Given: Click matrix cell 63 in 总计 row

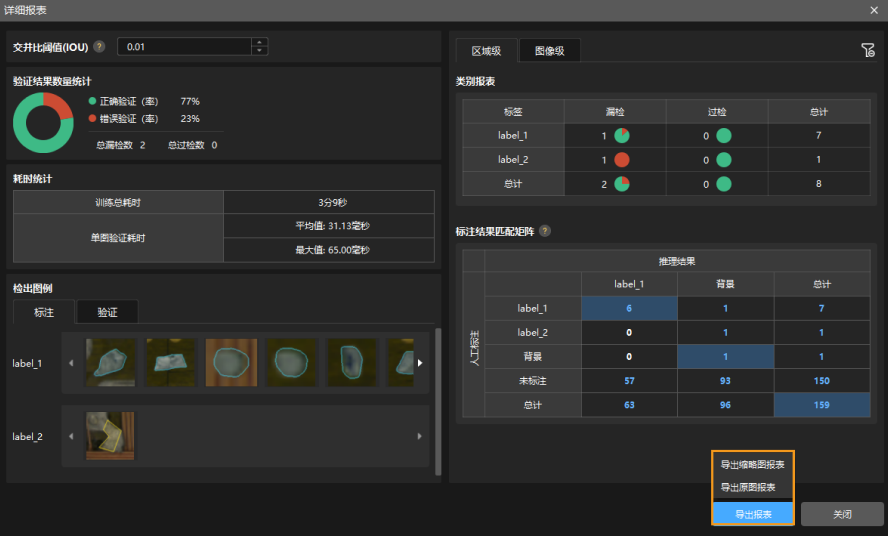Looking at the screenshot, I should tap(629, 405).
